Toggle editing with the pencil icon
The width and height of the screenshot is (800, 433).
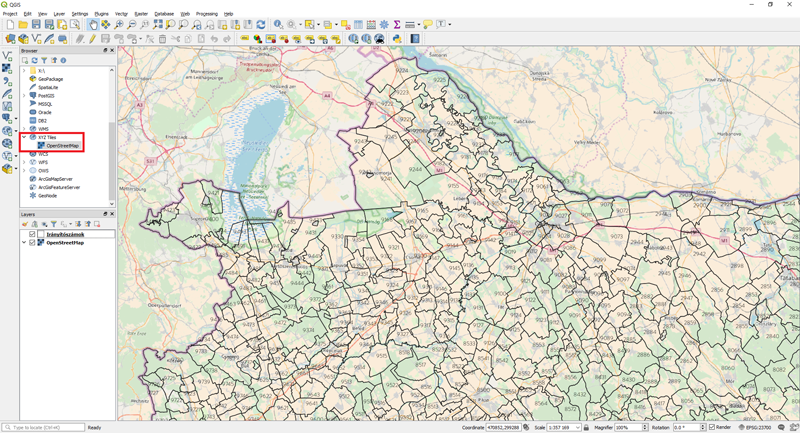click(x=92, y=39)
